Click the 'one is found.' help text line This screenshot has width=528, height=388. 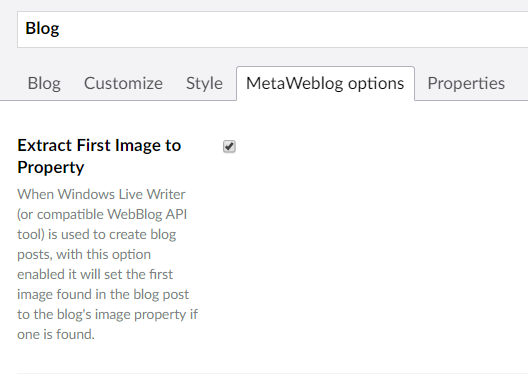tap(56, 334)
